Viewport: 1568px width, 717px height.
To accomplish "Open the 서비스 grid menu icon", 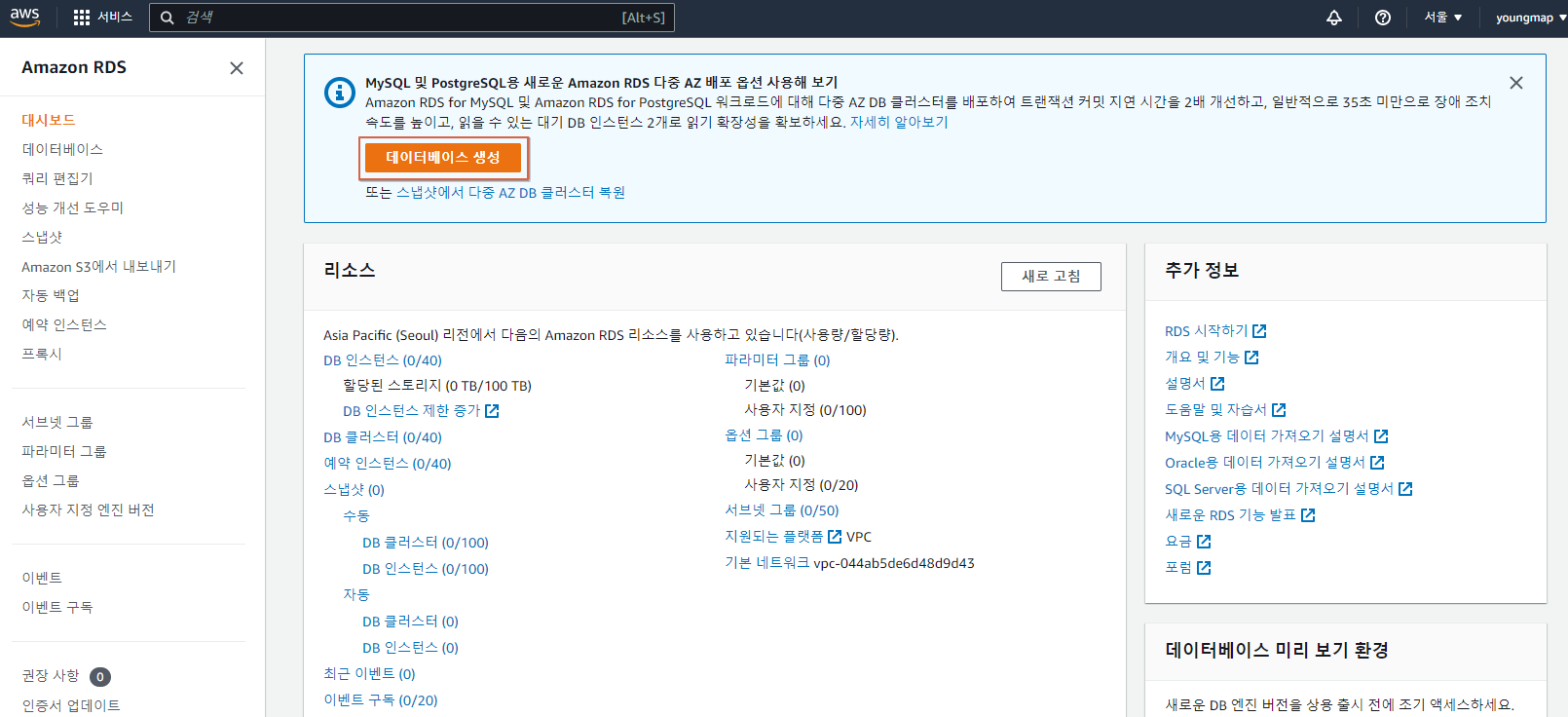I will 82,18.
